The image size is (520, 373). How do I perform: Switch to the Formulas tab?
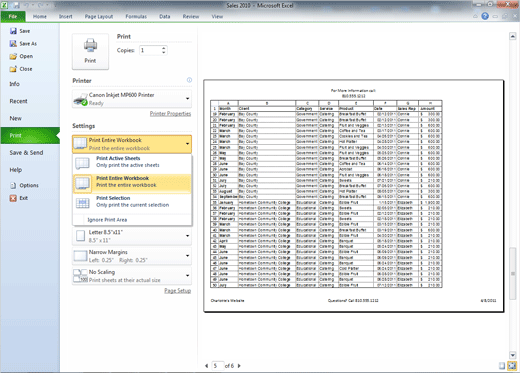click(136, 16)
